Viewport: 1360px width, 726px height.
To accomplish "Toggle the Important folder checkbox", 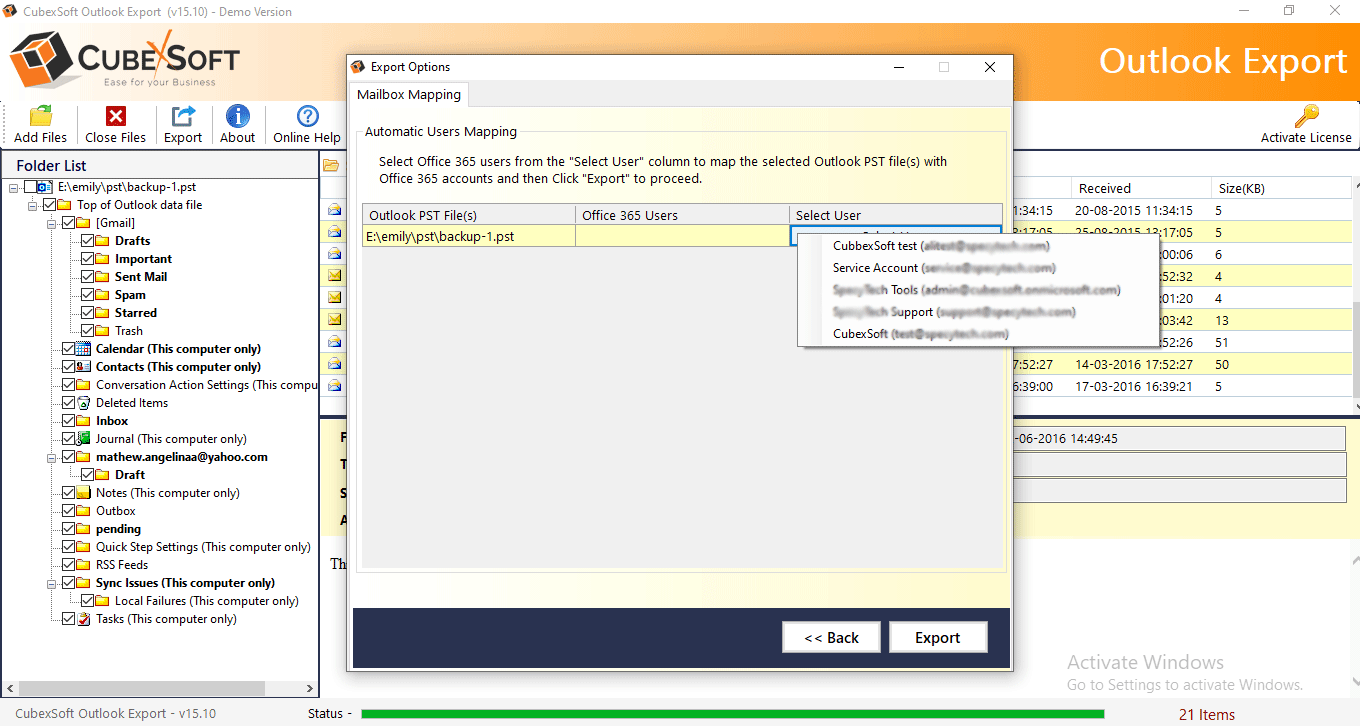I will tap(87, 259).
